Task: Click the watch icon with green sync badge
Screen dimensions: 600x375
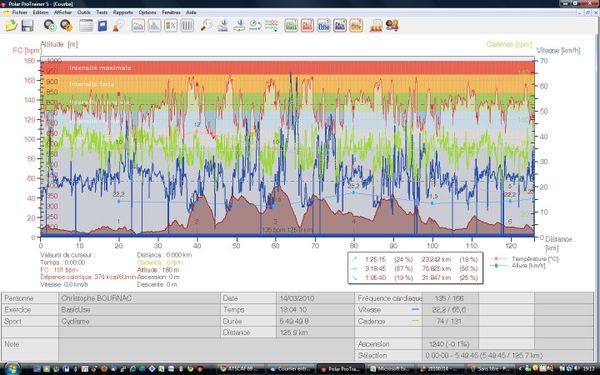Action: click(x=50, y=26)
